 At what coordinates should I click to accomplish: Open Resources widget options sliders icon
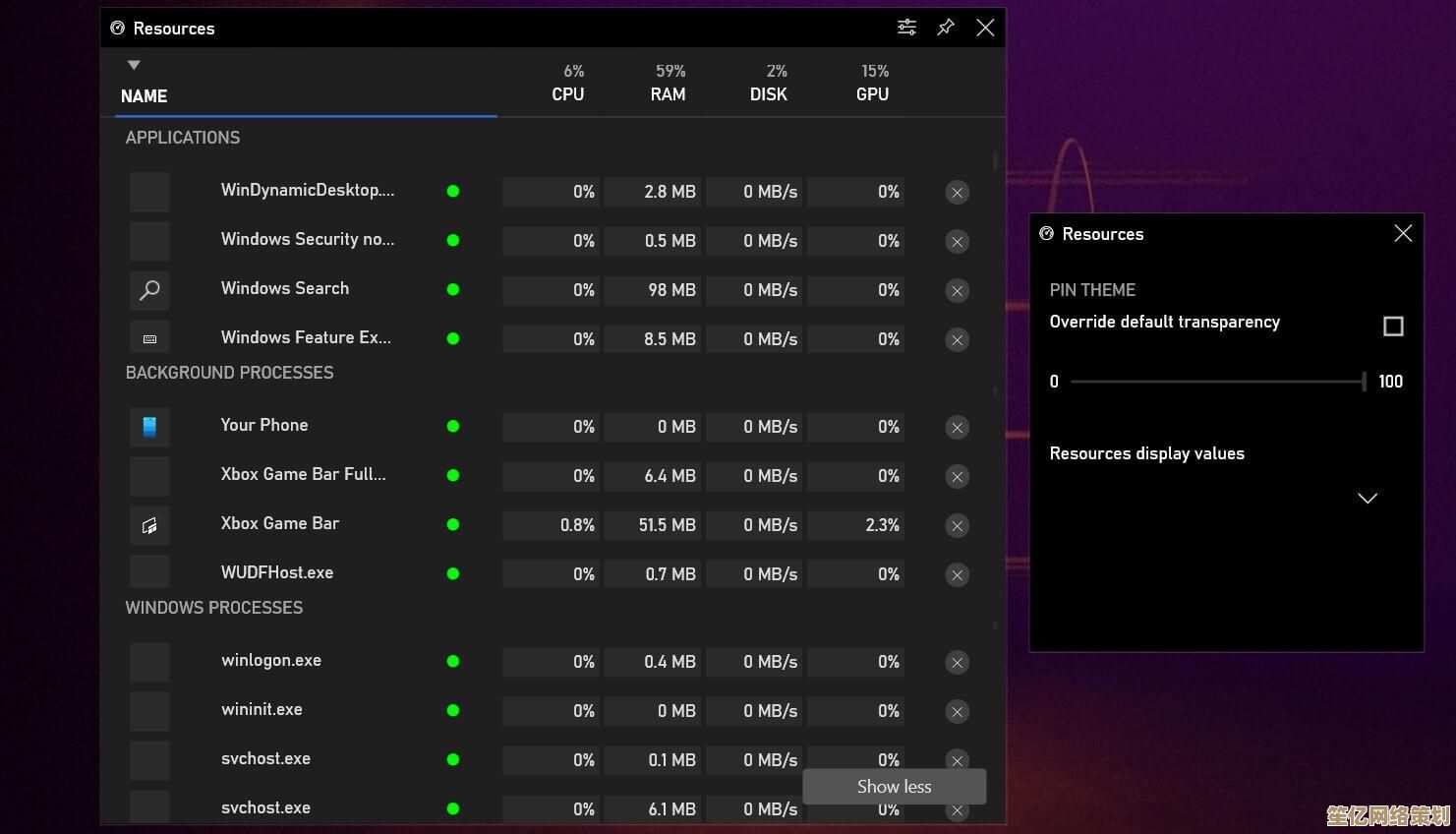(x=906, y=28)
